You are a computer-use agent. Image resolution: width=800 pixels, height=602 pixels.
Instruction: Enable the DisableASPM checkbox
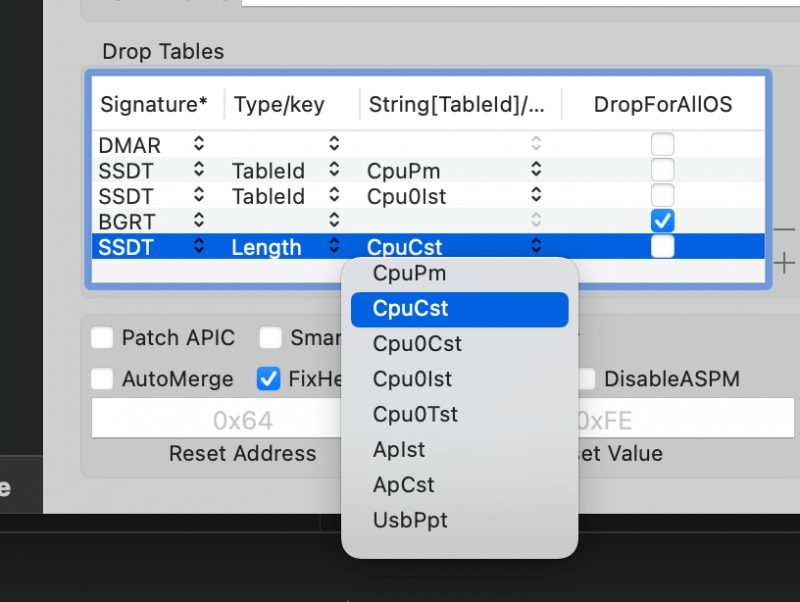(586, 379)
